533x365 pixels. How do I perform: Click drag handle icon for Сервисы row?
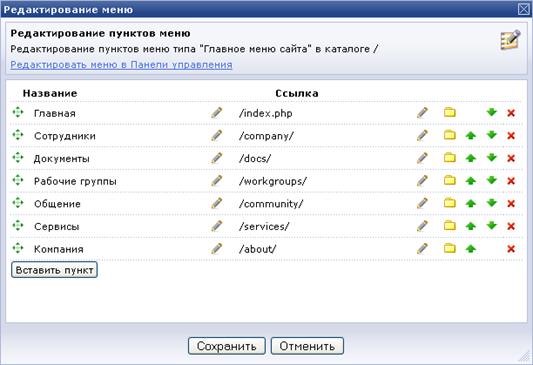[18, 226]
